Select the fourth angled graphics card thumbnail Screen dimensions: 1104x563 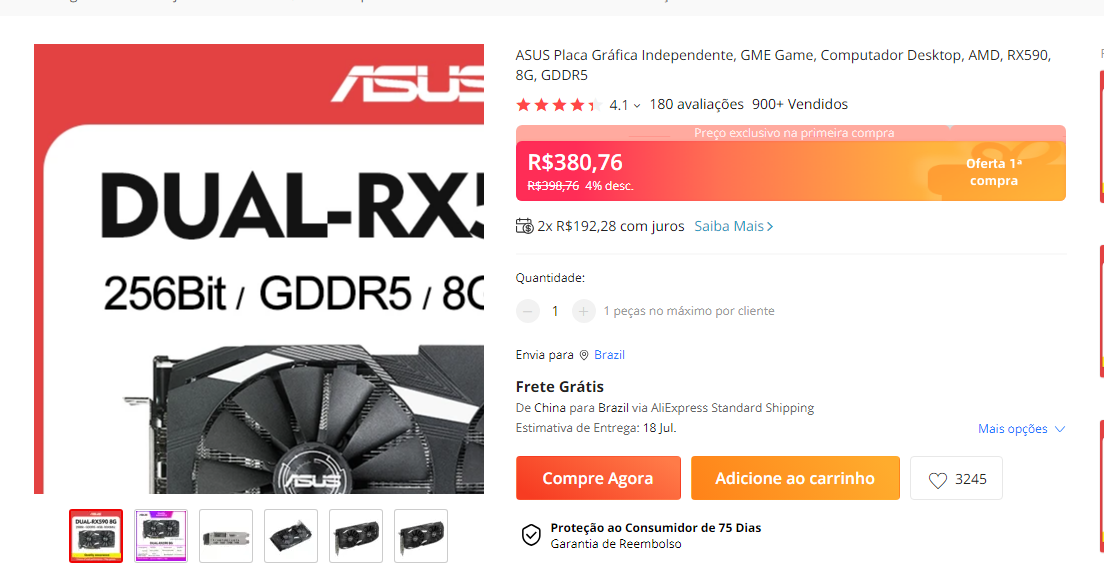pyautogui.click(x=291, y=536)
